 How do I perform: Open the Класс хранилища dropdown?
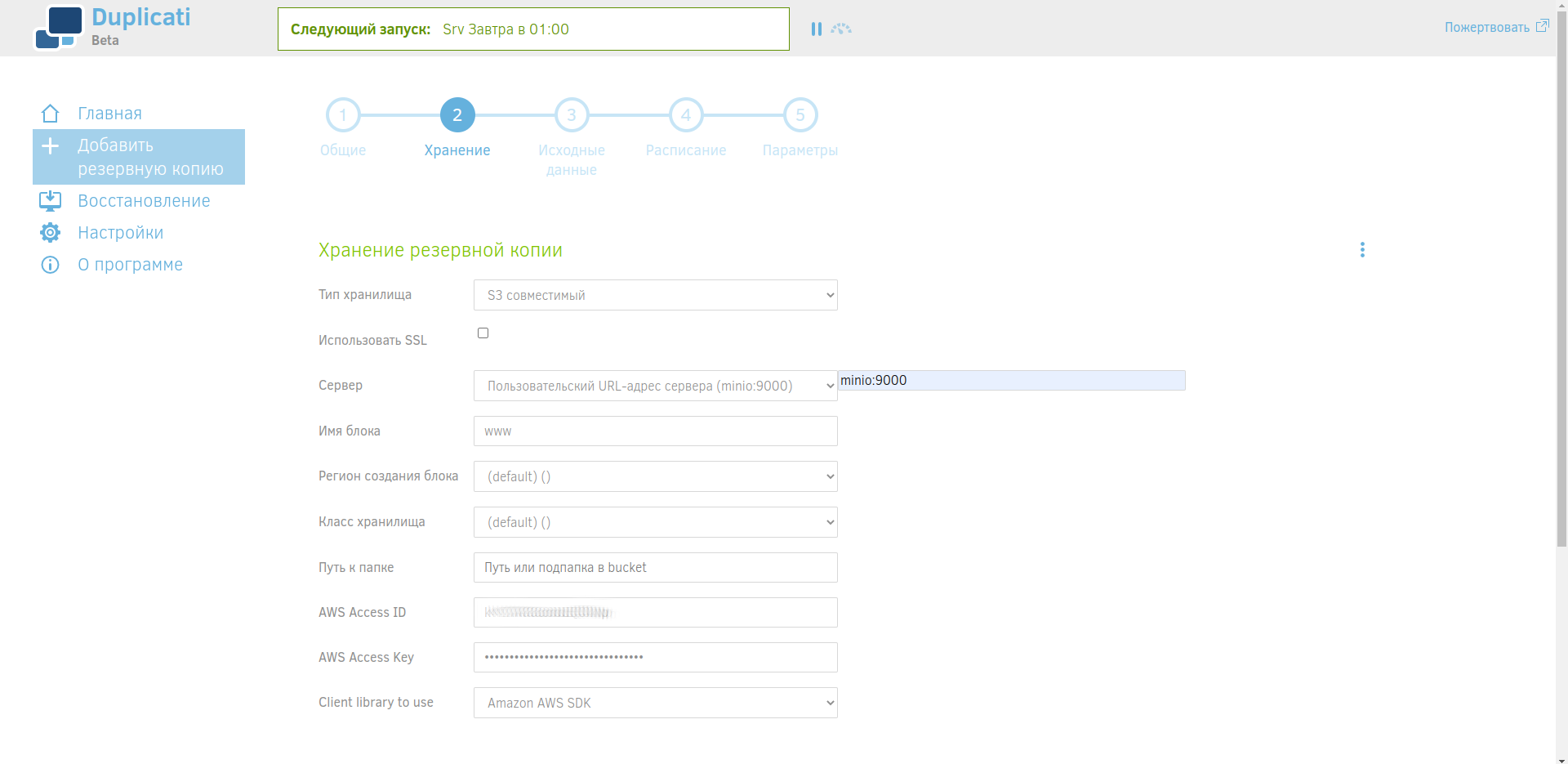656,522
